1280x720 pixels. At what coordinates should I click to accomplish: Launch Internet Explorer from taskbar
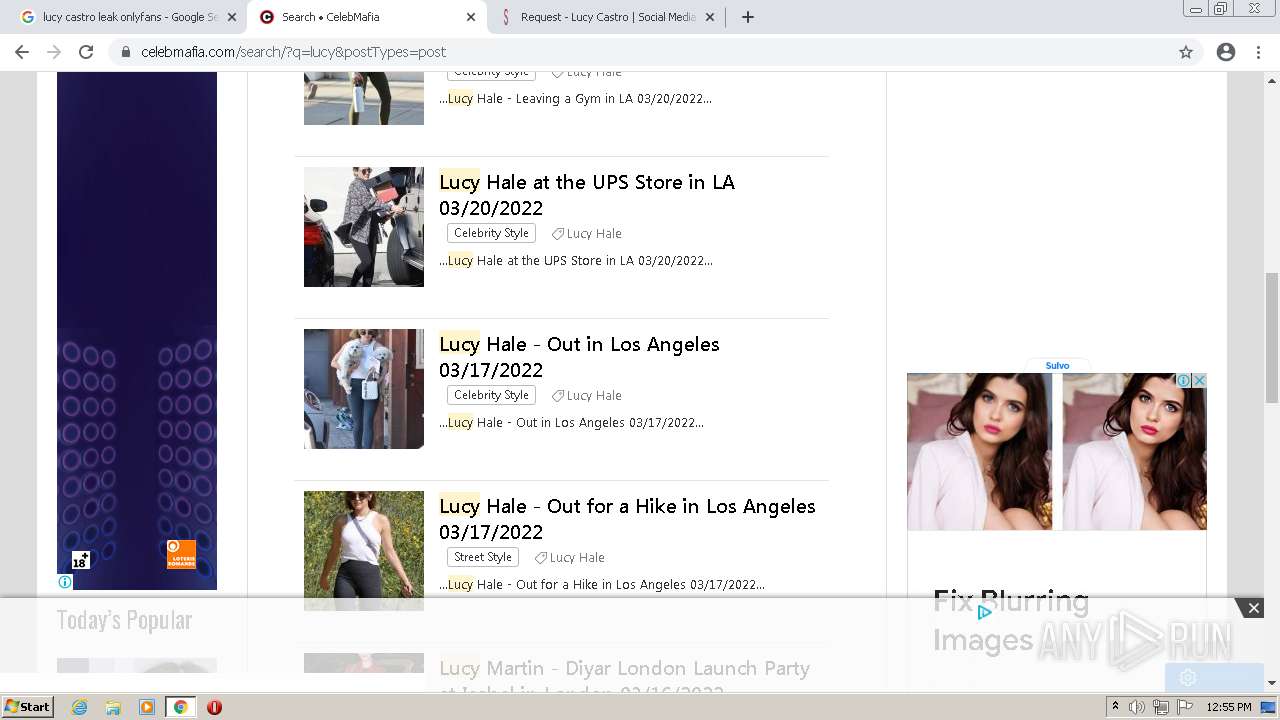79,707
